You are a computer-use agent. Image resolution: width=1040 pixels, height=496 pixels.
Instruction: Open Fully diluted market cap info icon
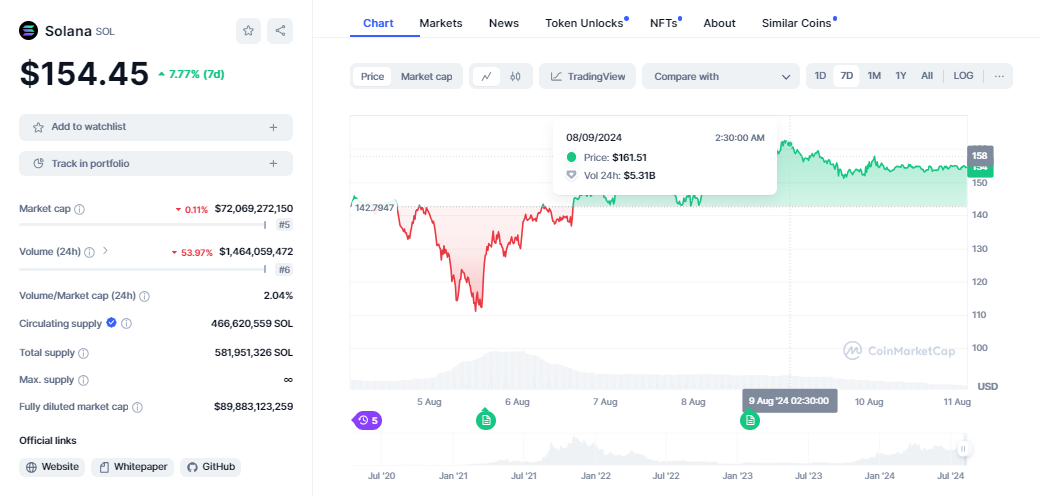[137, 407]
